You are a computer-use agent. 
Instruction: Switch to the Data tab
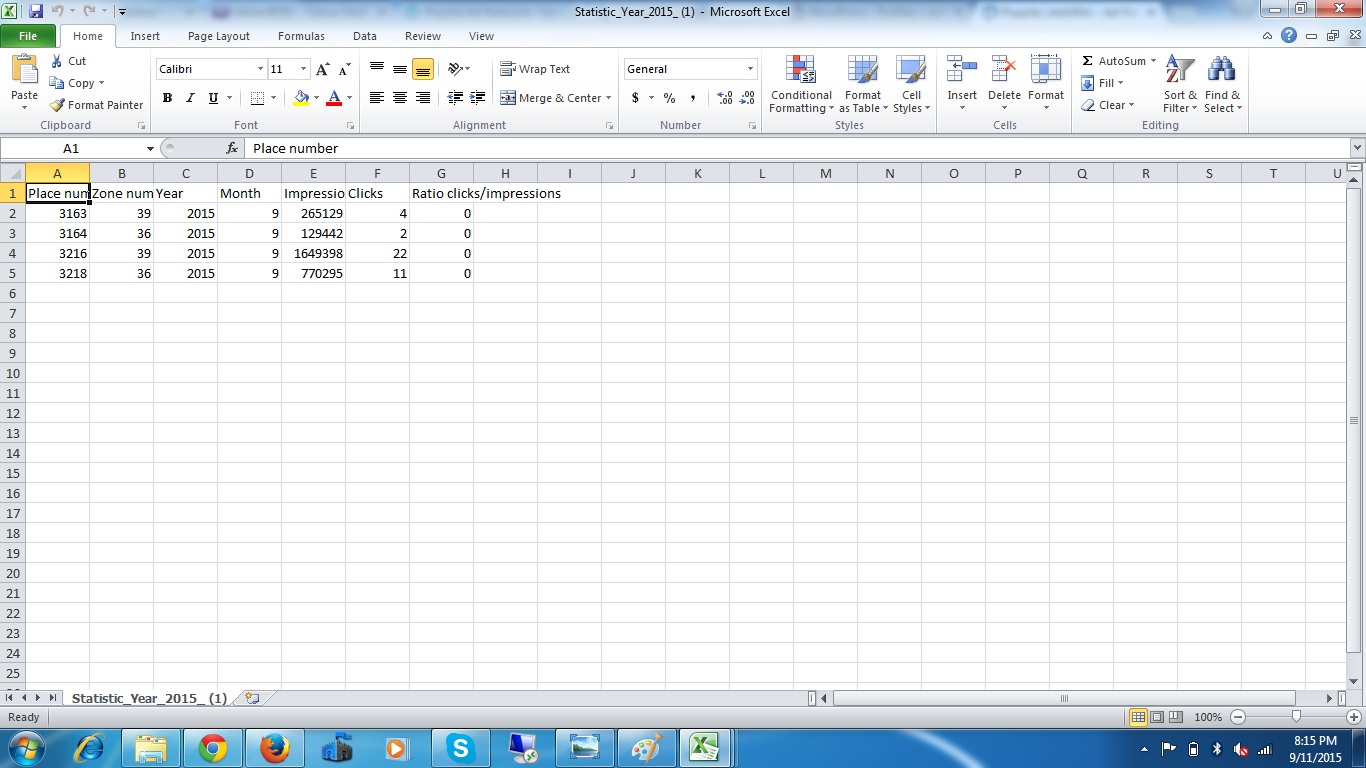pyautogui.click(x=365, y=36)
